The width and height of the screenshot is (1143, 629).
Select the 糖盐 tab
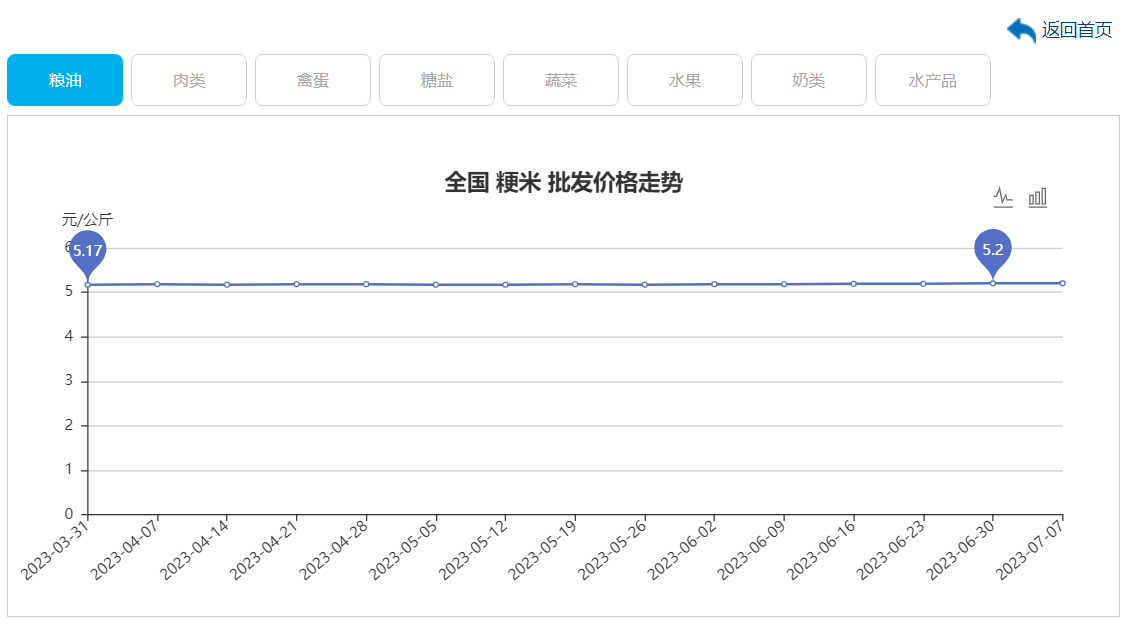point(437,80)
